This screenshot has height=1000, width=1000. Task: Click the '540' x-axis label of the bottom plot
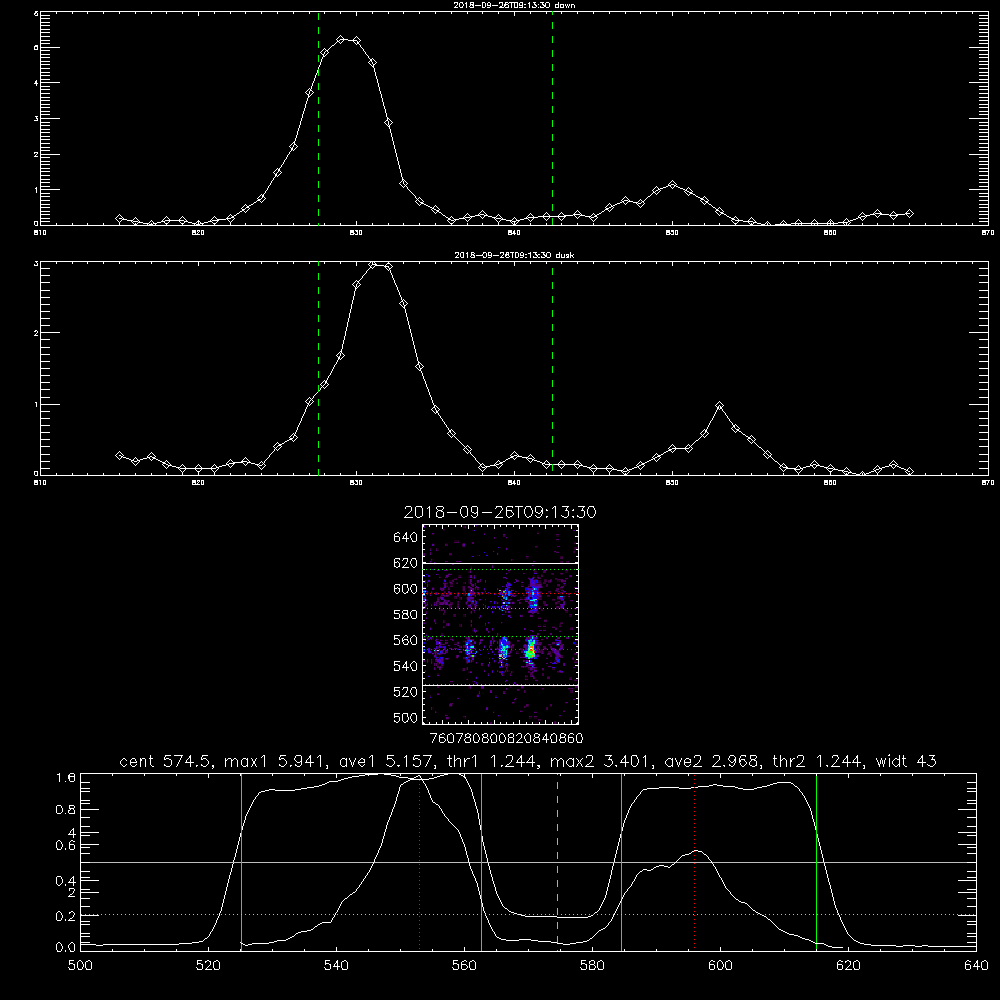pos(336,966)
